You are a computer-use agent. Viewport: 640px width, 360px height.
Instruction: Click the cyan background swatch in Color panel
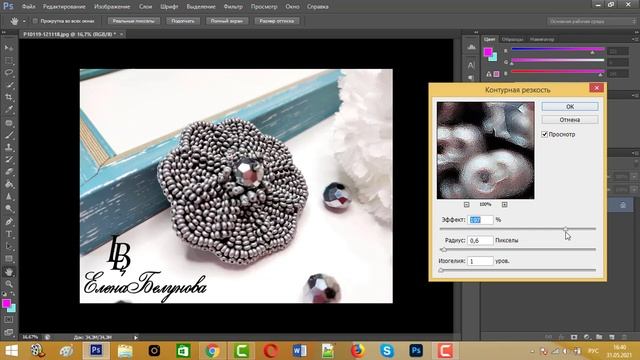pos(493,57)
